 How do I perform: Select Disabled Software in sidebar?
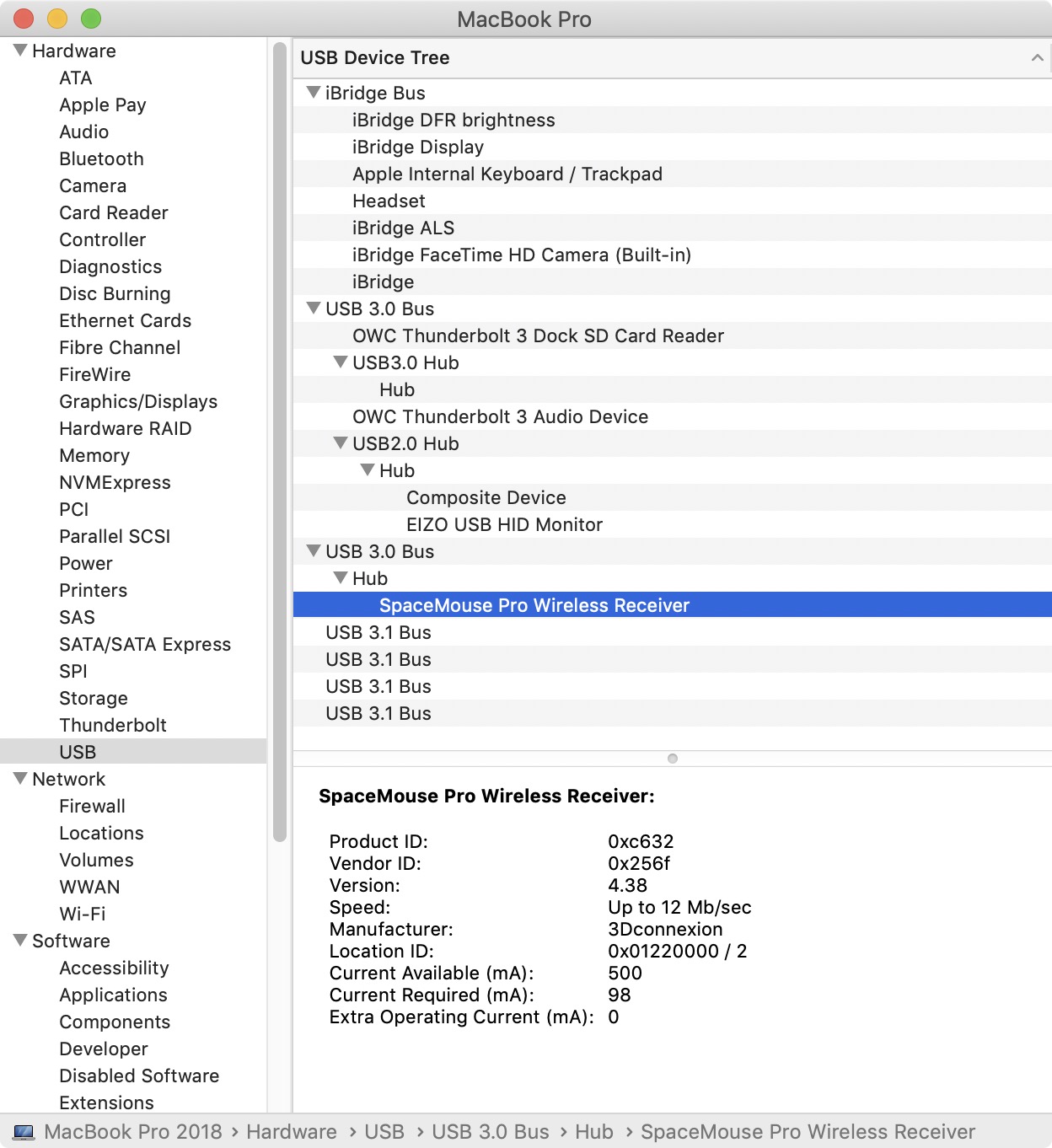(x=139, y=1076)
